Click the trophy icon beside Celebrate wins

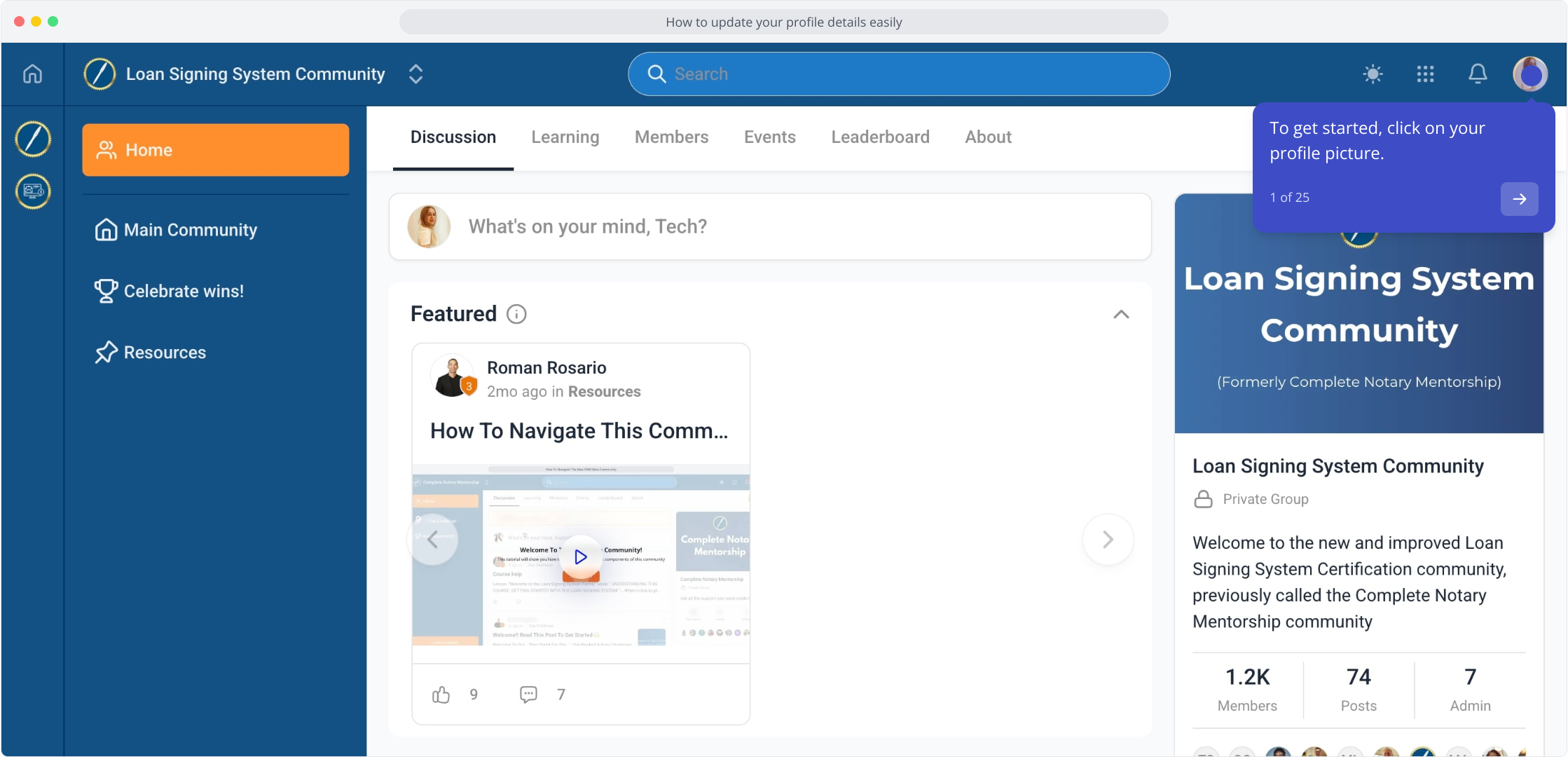tap(106, 291)
